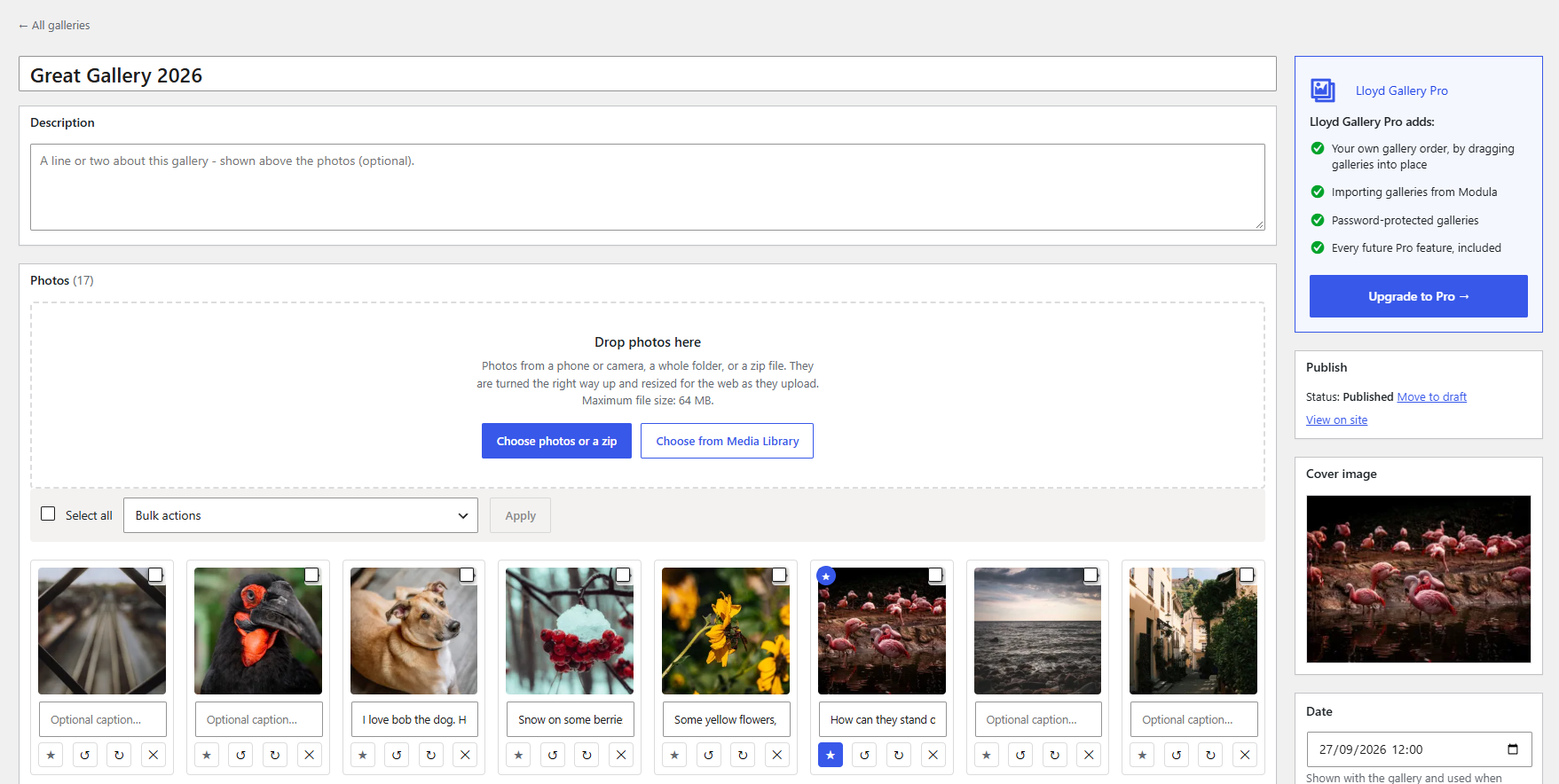1559x784 pixels.
Task: Click into the Description textarea
Action: (x=648, y=187)
